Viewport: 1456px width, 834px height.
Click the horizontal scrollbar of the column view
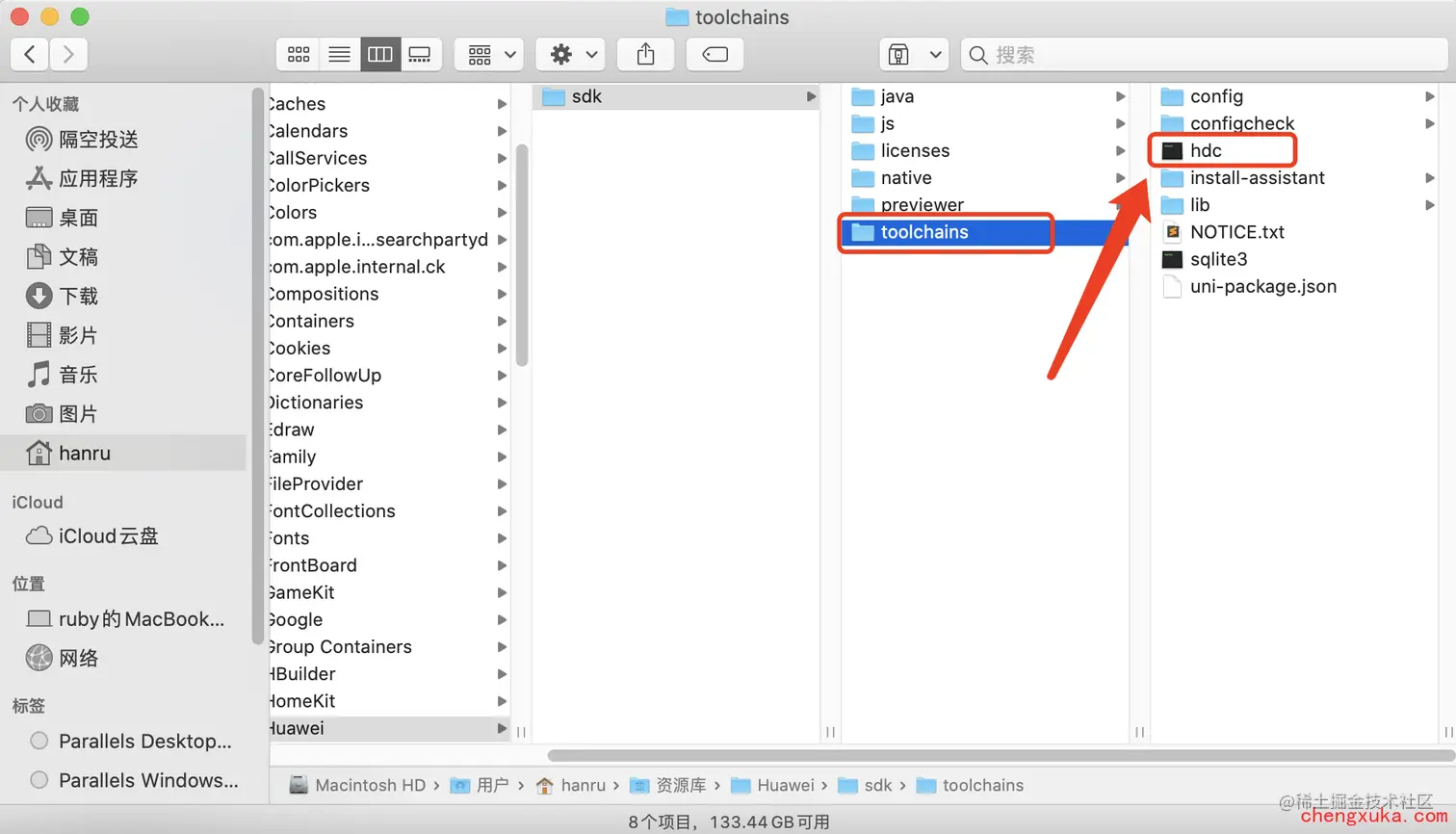click(x=1001, y=755)
